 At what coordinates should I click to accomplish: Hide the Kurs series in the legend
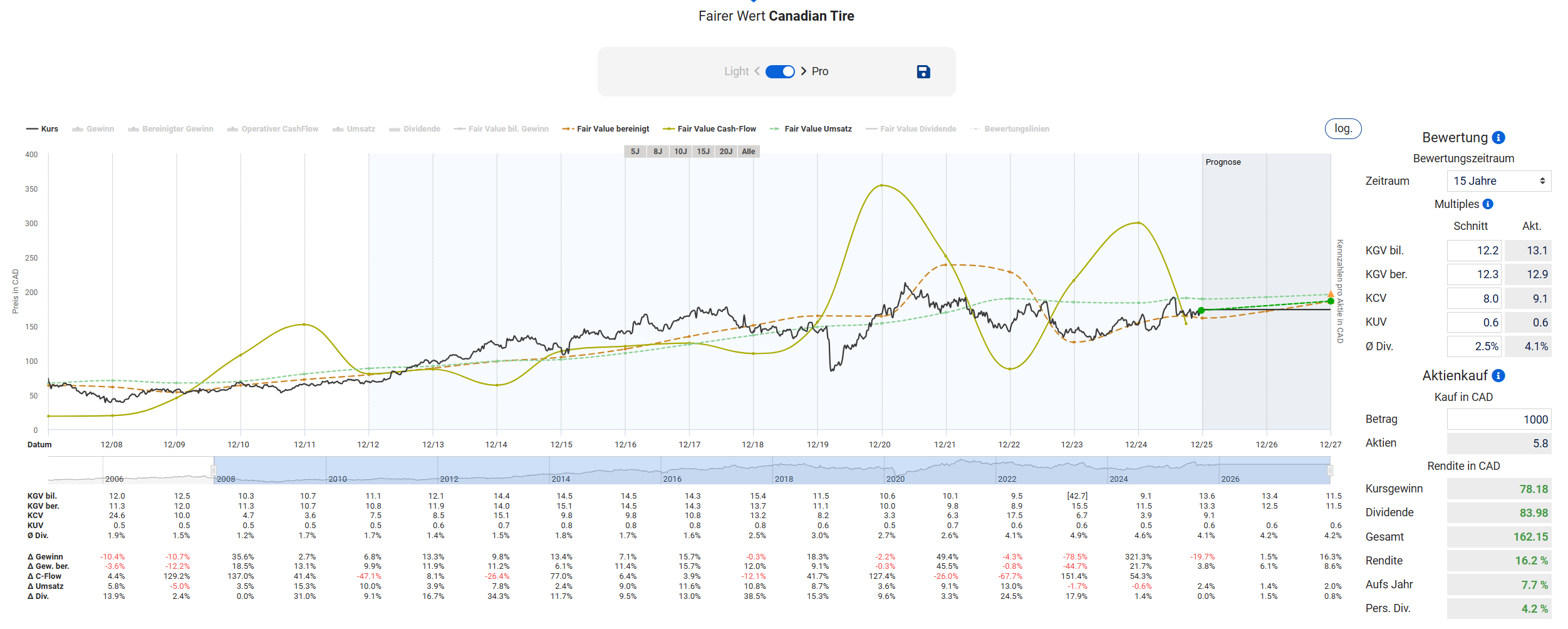(x=43, y=129)
